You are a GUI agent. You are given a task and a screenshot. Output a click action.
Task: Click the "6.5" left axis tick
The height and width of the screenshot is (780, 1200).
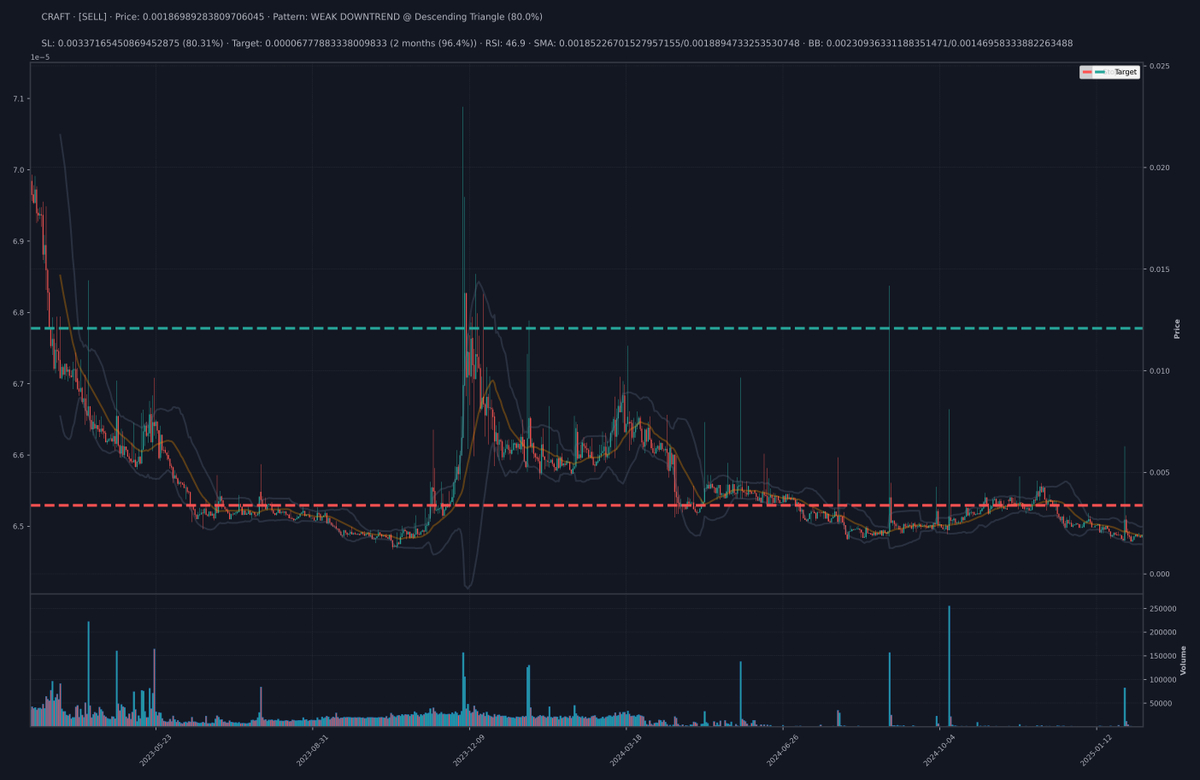tap(19, 526)
